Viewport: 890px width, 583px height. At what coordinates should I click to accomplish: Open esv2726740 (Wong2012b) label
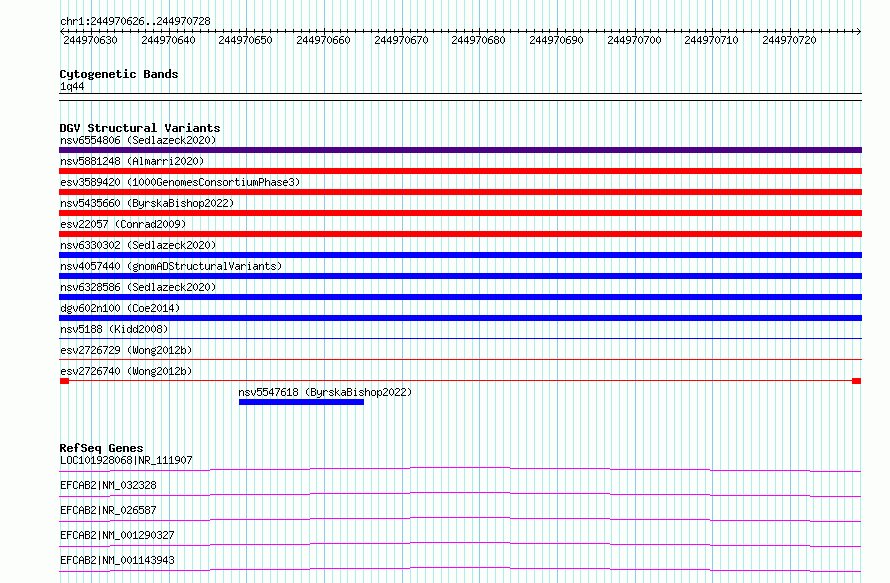(x=126, y=371)
